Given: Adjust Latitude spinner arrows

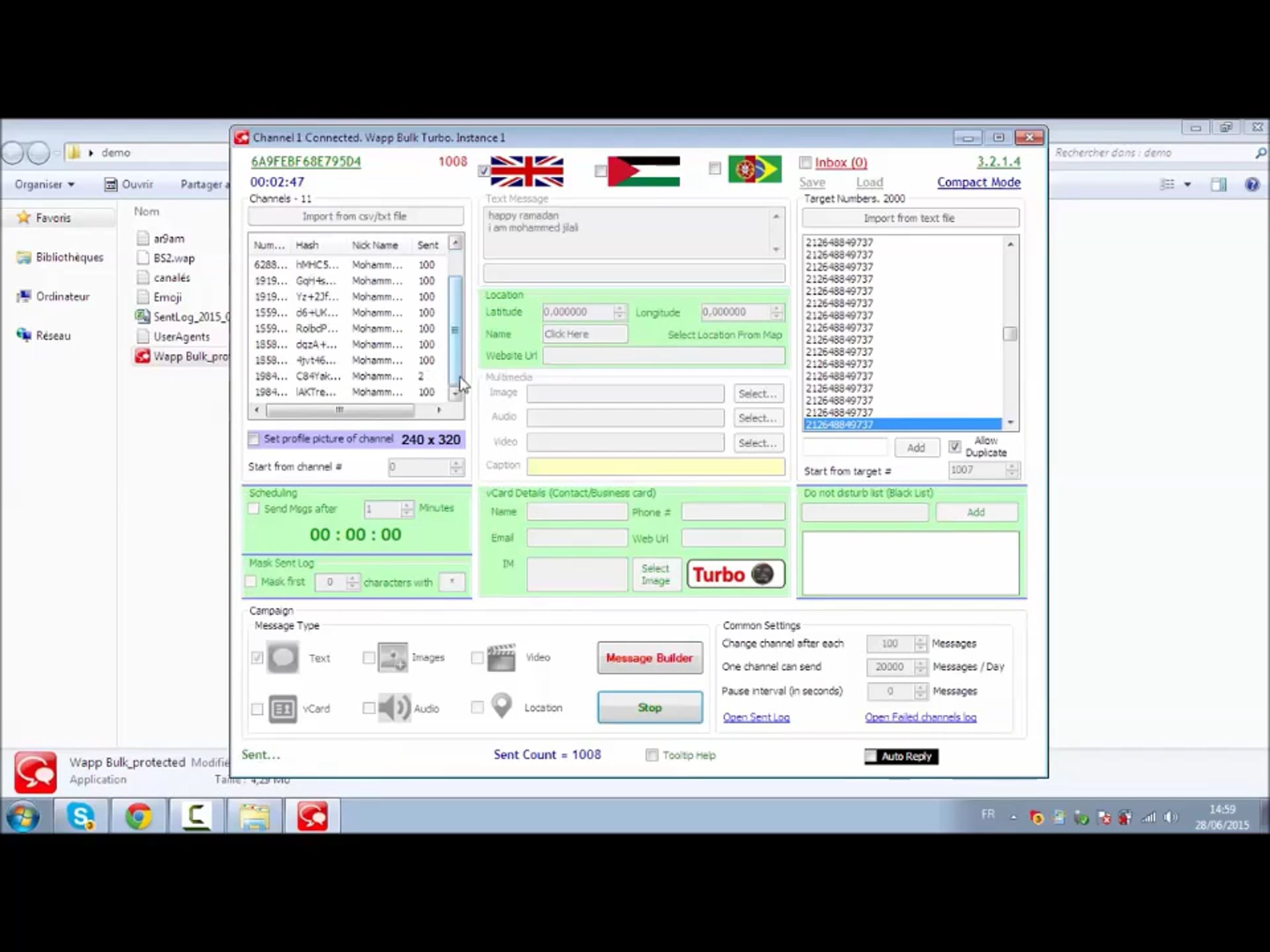Looking at the screenshot, I should [x=619, y=312].
